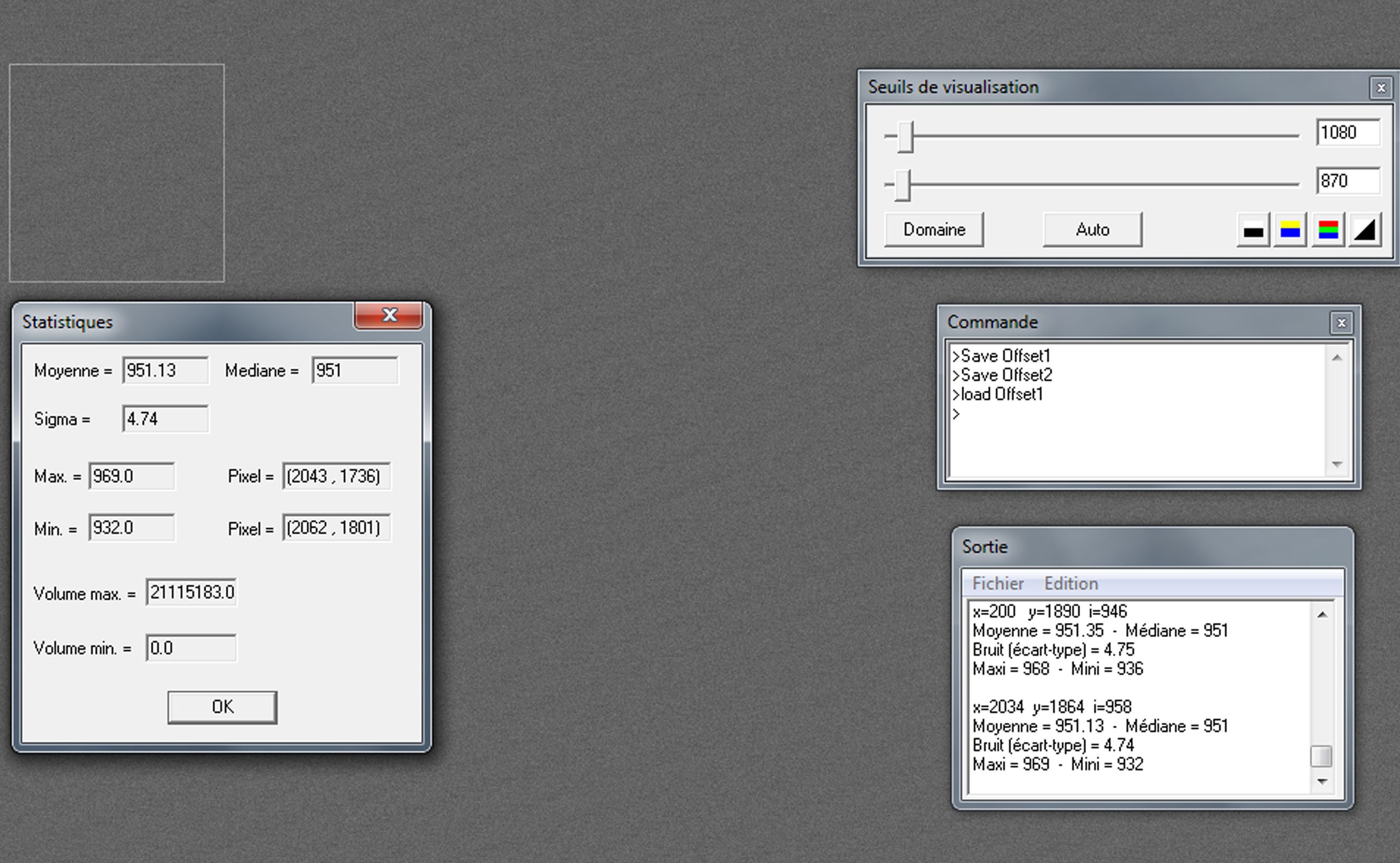Screen dimensions: 1400x863
Task: Open the Fichier menu in Sortie
Action: tap(997, 583)
